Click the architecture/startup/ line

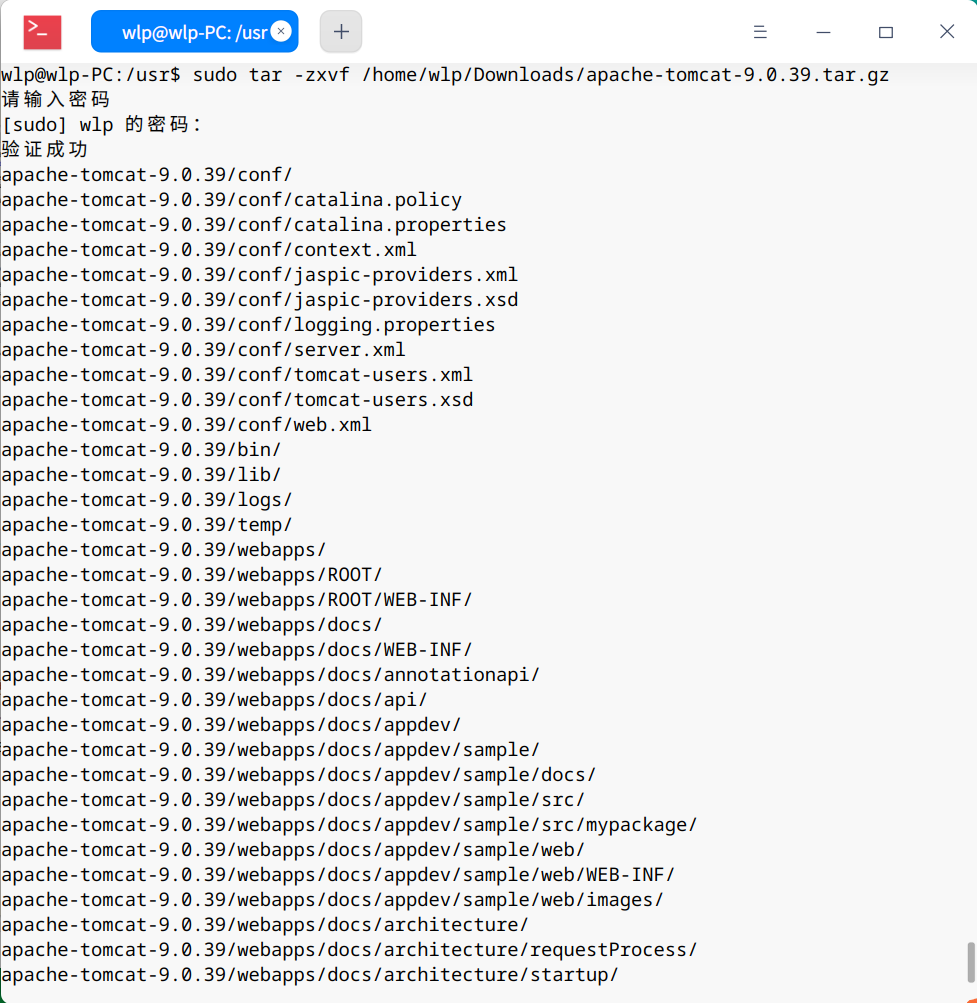[x=310, y=974]
